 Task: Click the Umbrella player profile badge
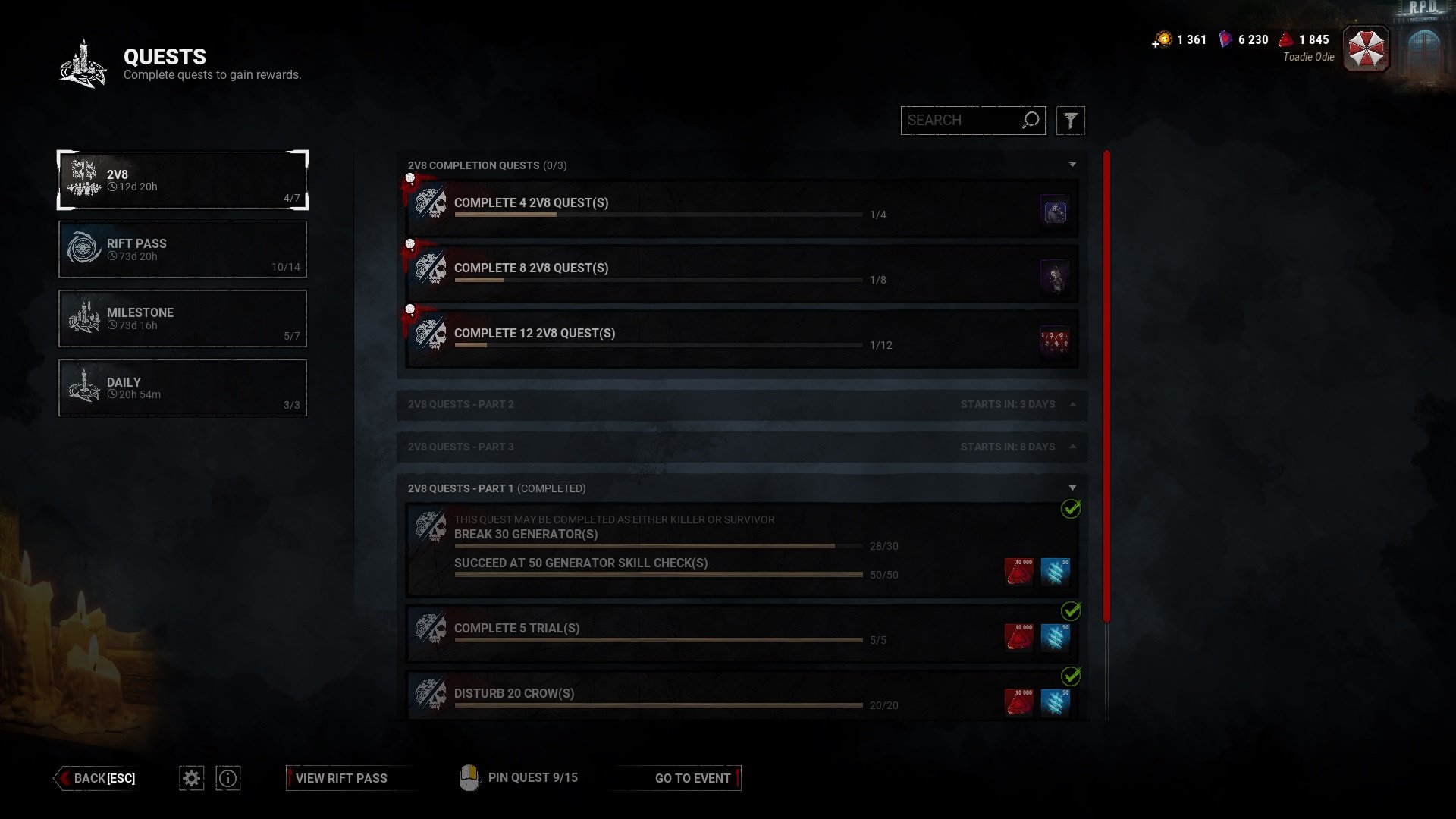pos(1366,49)
